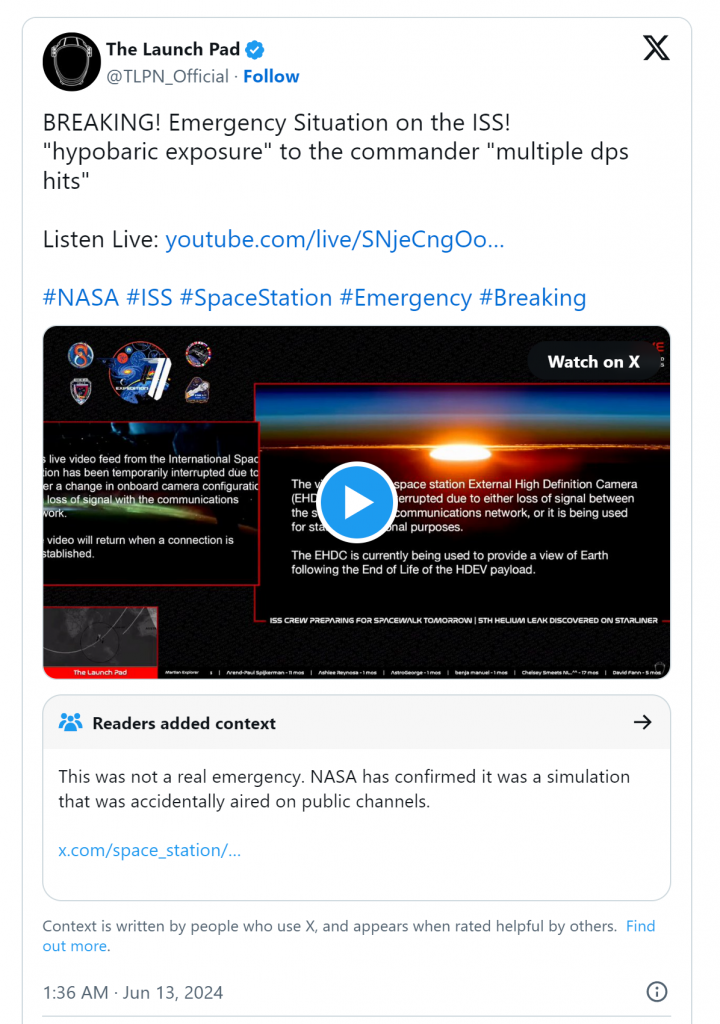Follow the TLPN_Official account

click(x=271, y=76)
